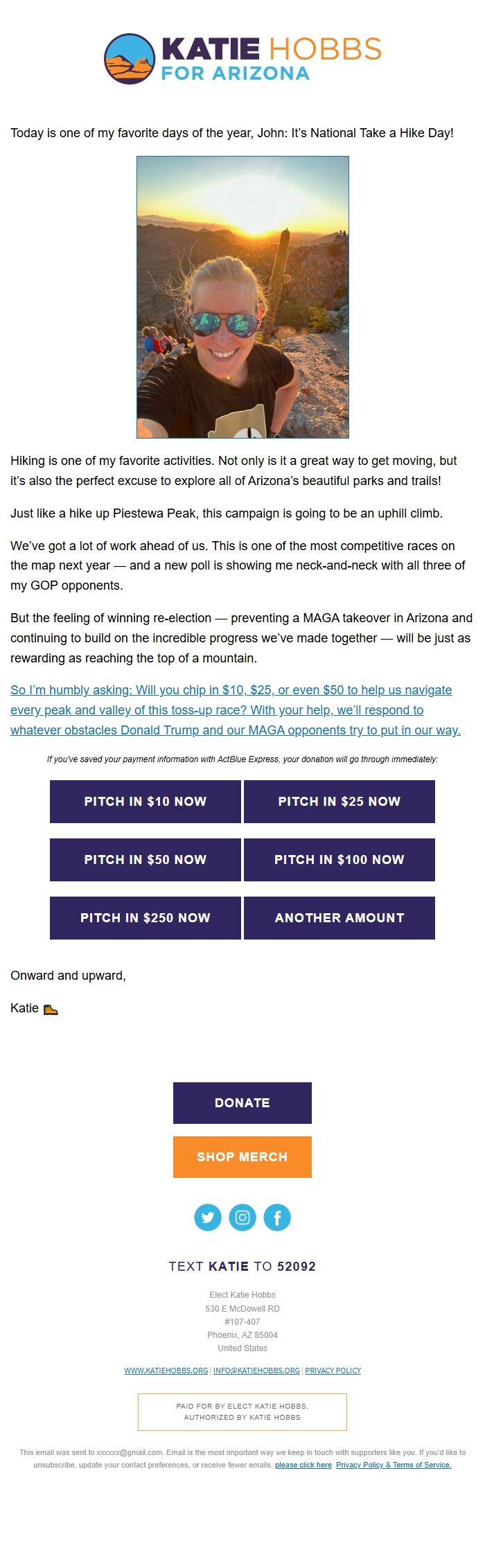Choose Another Amount to donate
This screenshot has height=1568, width=485.
point(339,917)
